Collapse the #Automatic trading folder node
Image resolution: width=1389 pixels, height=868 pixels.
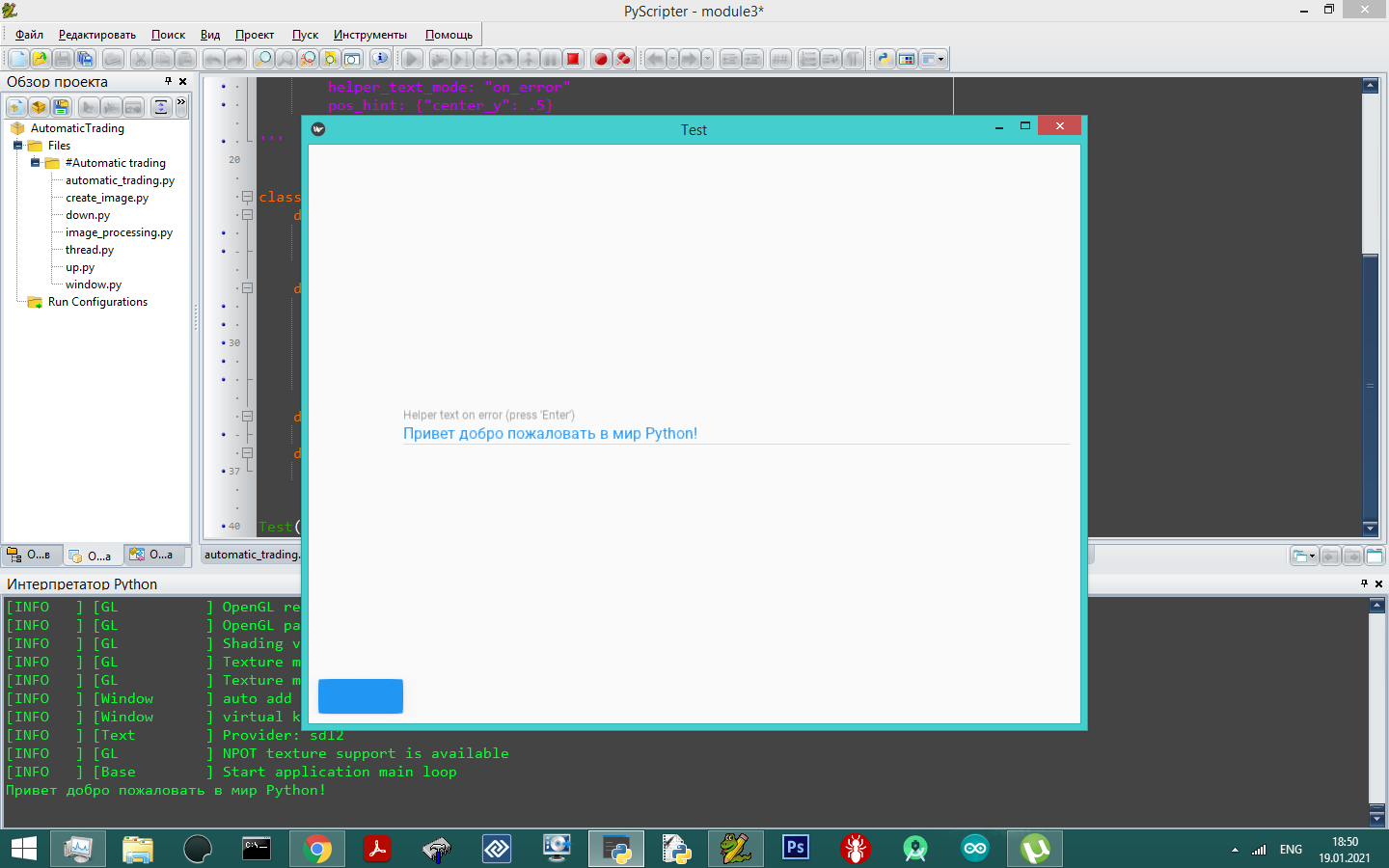(35, 163)
